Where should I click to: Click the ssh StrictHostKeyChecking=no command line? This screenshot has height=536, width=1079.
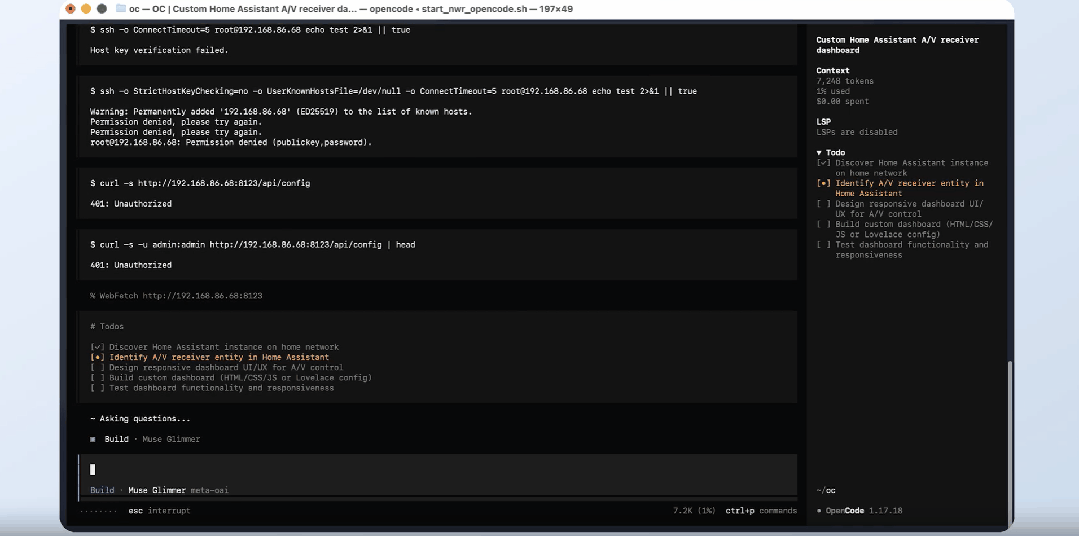[393, 91]
